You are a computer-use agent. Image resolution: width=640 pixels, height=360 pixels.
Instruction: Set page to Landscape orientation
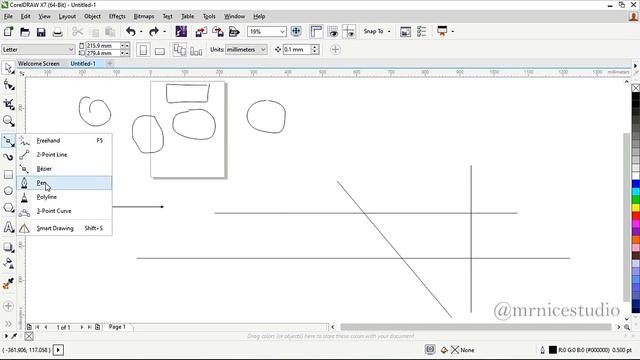coord(160,51)
